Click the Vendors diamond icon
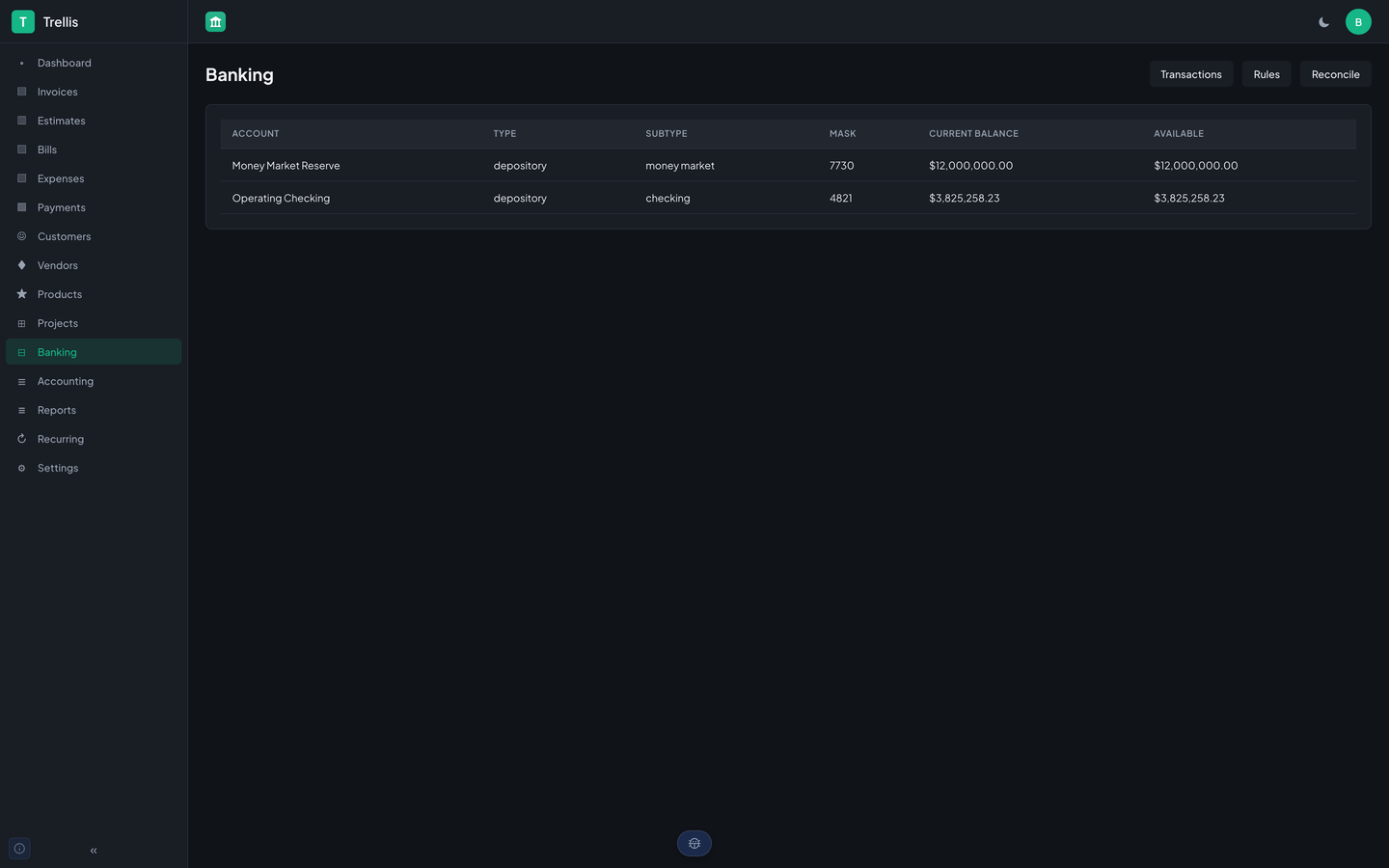 pos(21,265)
